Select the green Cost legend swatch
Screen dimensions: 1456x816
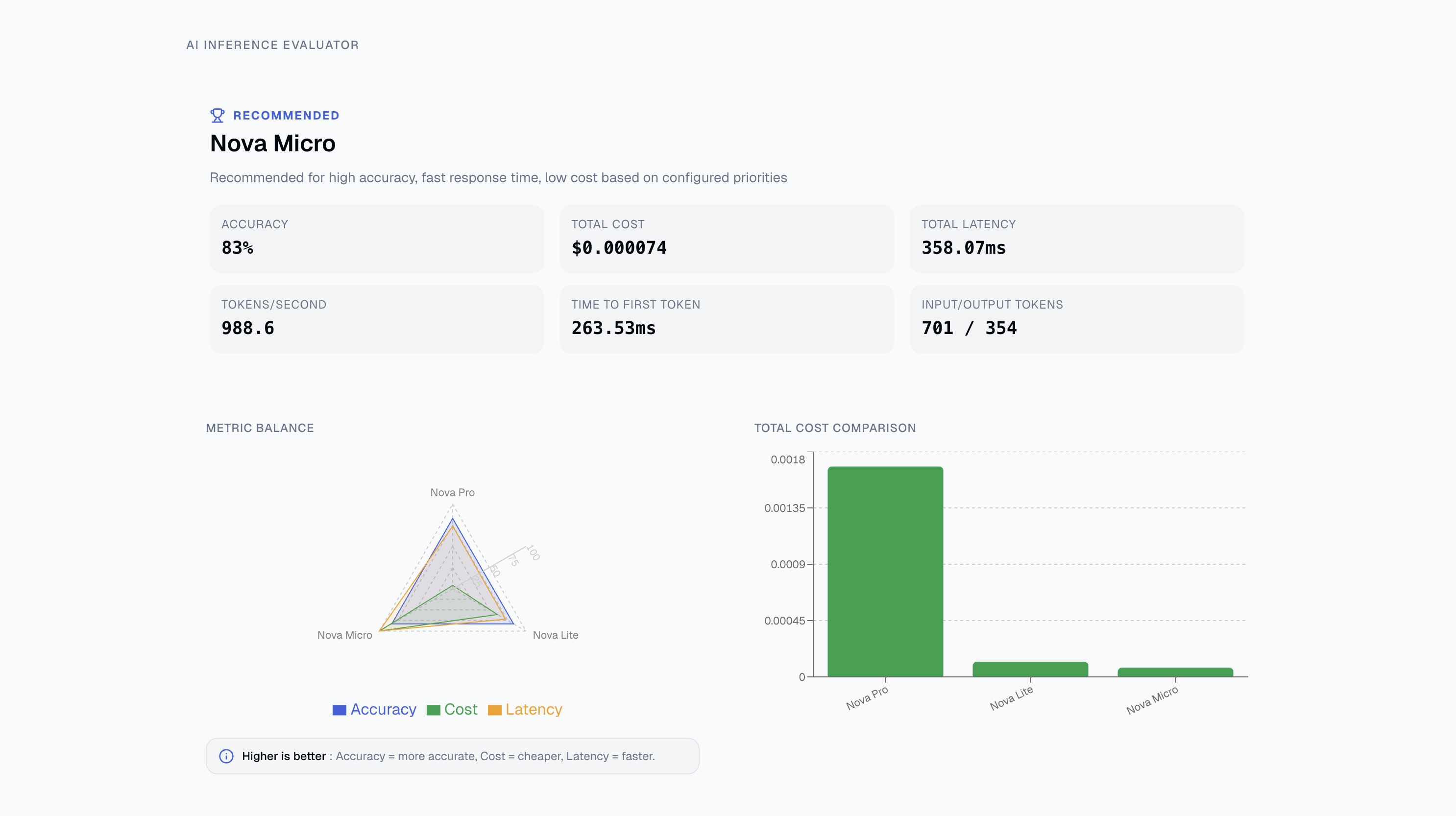click(434, 710)
